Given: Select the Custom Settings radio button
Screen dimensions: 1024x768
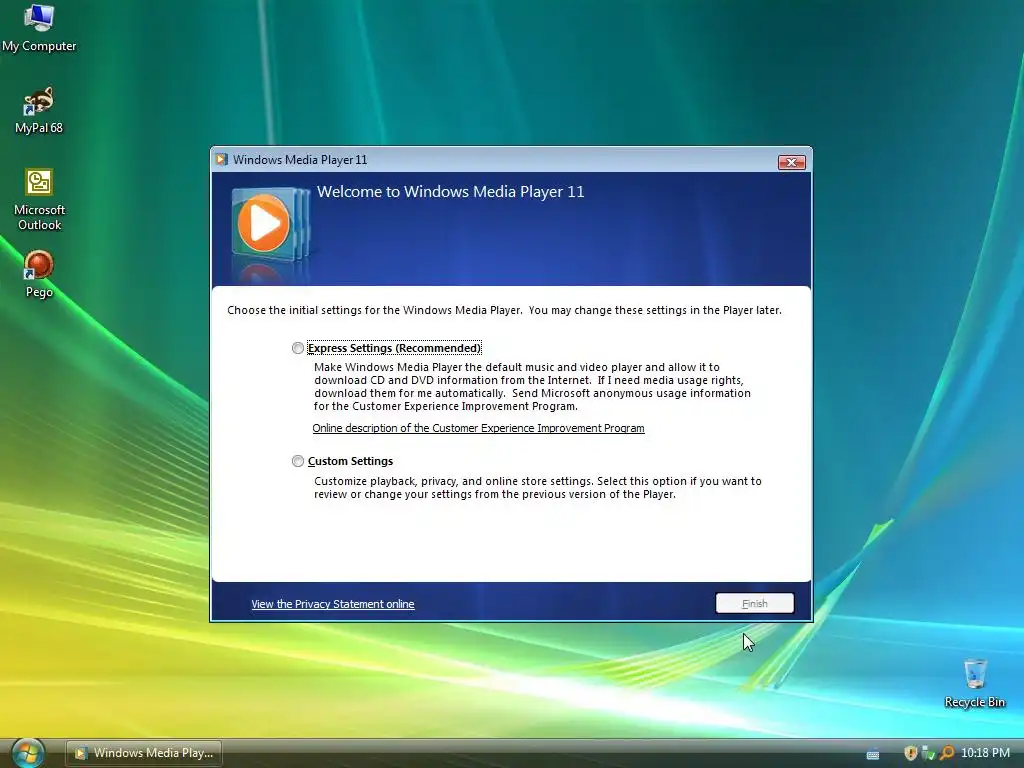Looking at the screenshot, I should click(x=298, y=461).
